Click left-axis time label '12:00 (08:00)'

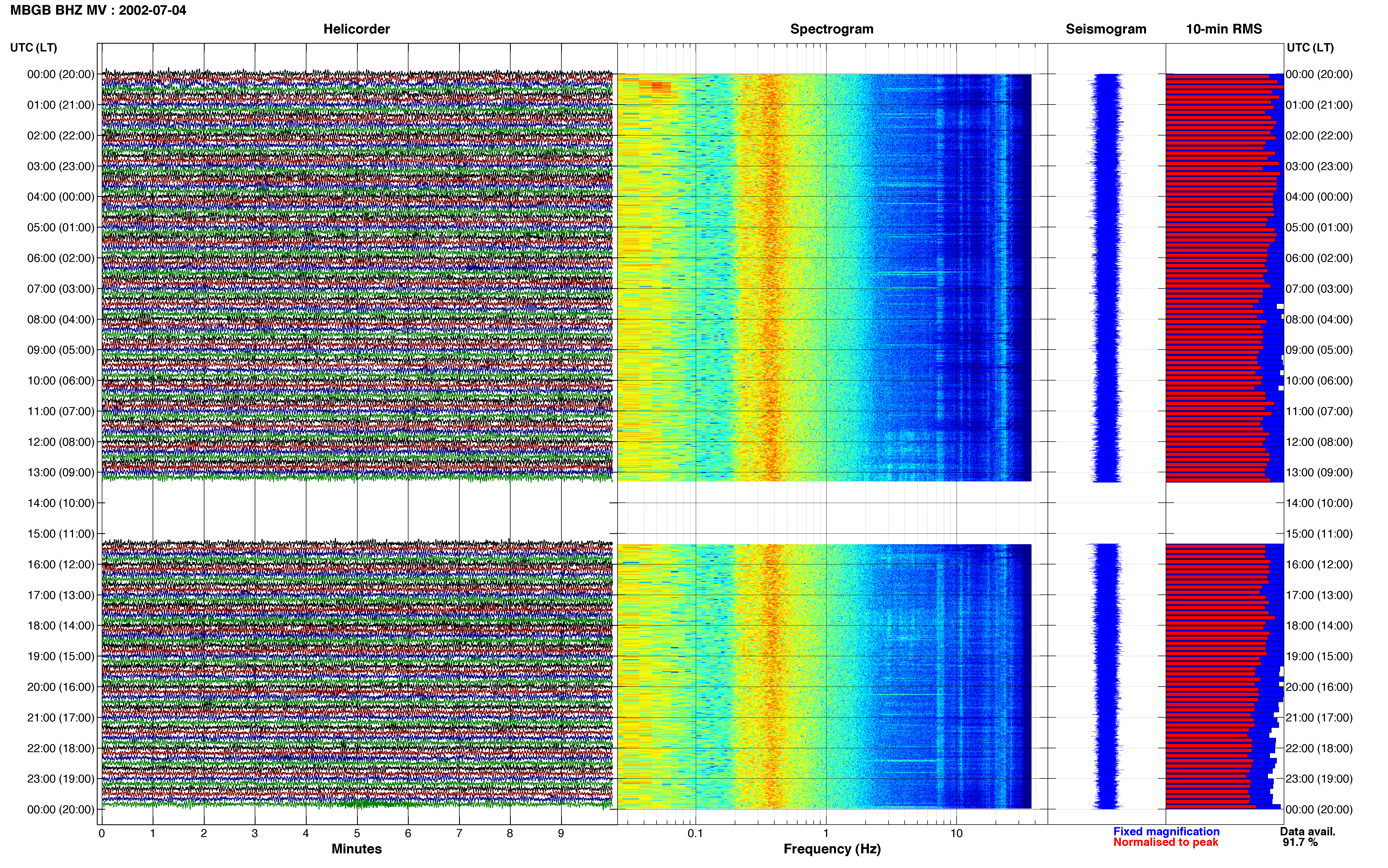61,442
